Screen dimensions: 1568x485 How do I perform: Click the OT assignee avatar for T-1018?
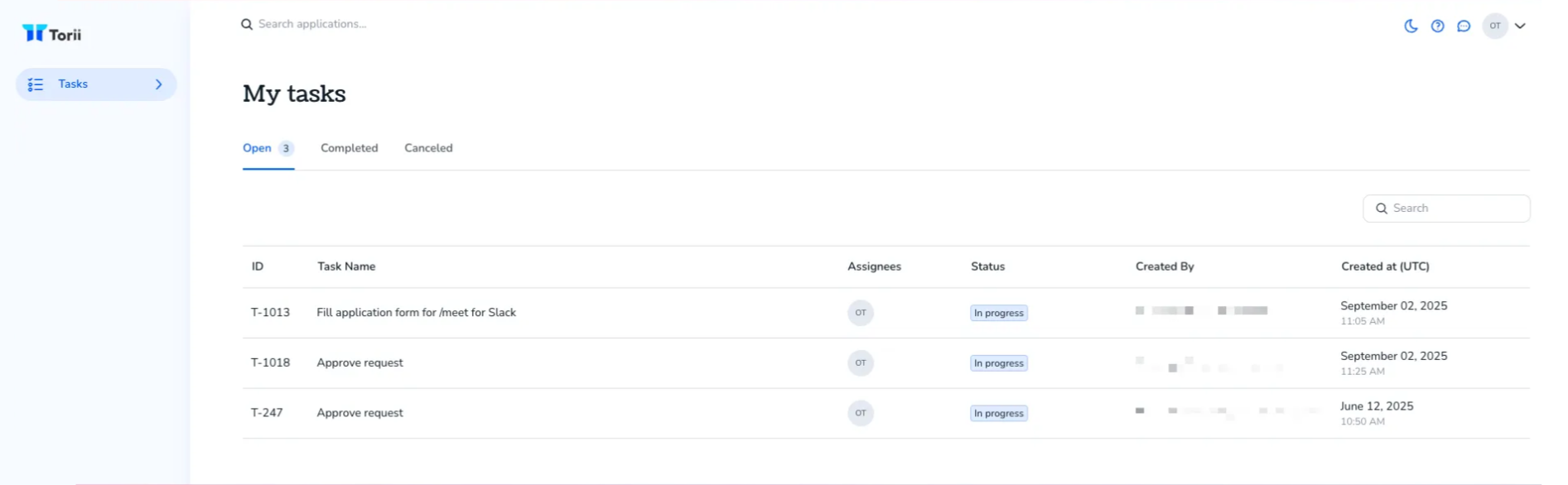click(x=861, y=363)
